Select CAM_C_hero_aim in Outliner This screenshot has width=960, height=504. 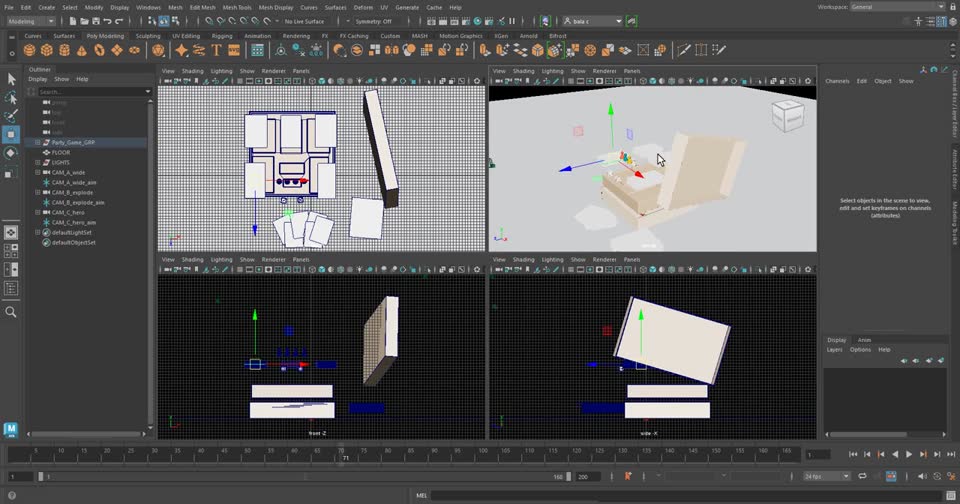pos(73,222)
